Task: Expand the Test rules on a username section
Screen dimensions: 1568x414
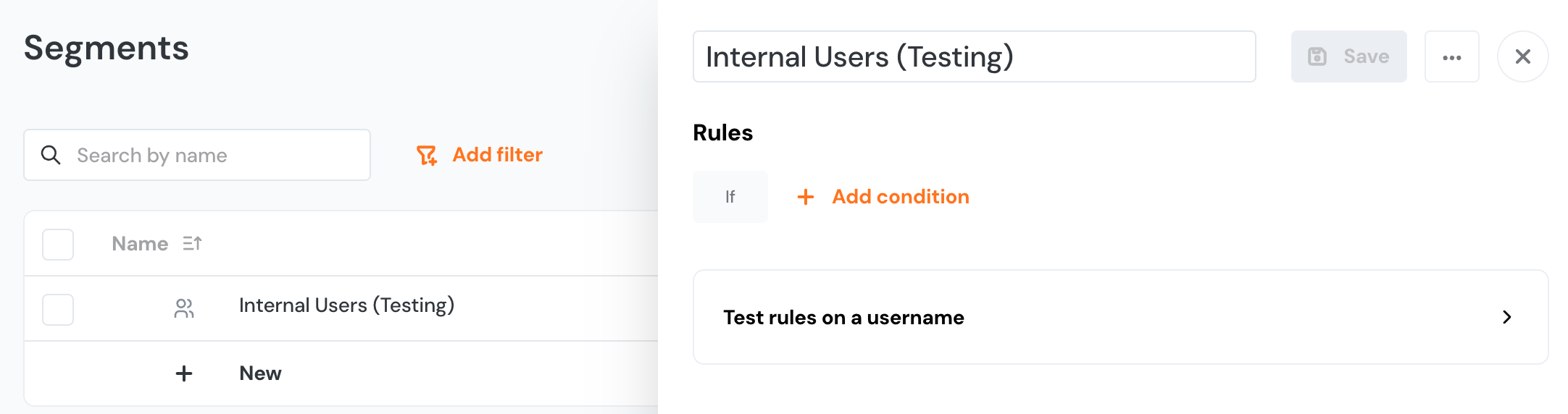Action: [843, 318]
